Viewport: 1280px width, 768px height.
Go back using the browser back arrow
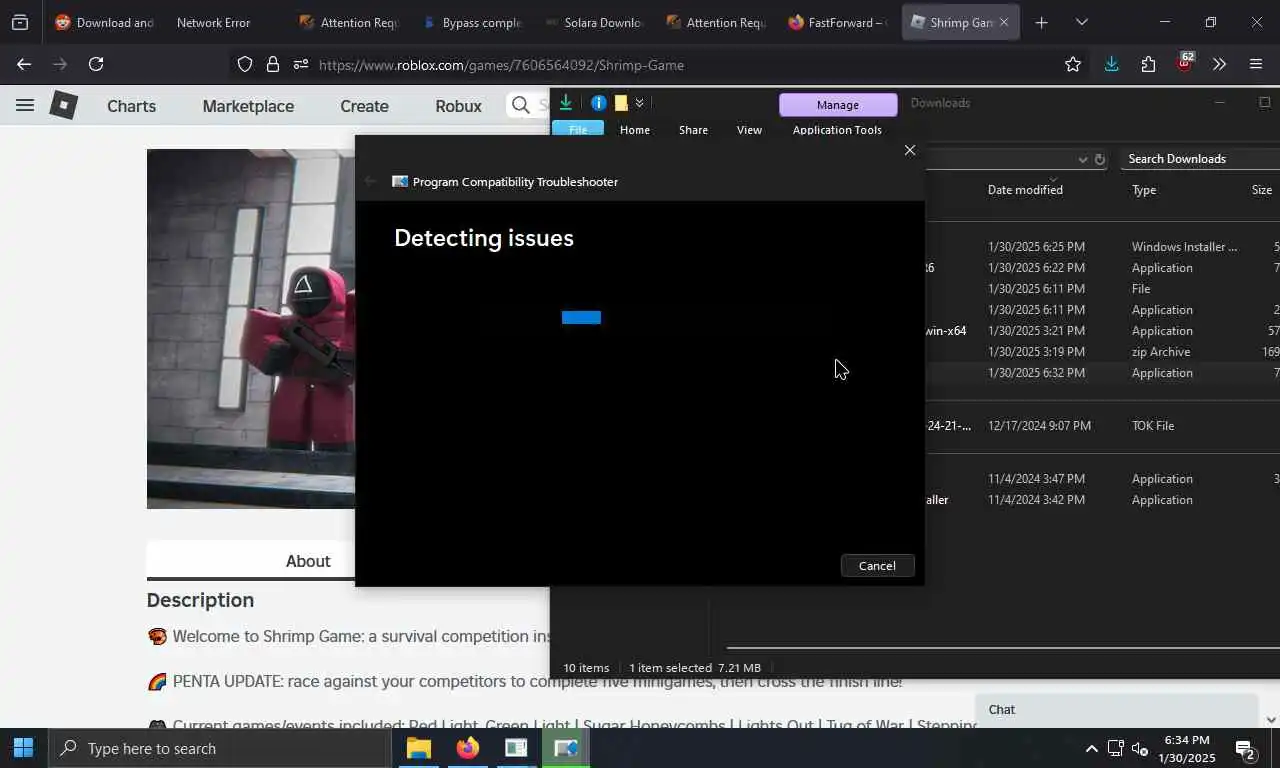[x=24, y=64]
